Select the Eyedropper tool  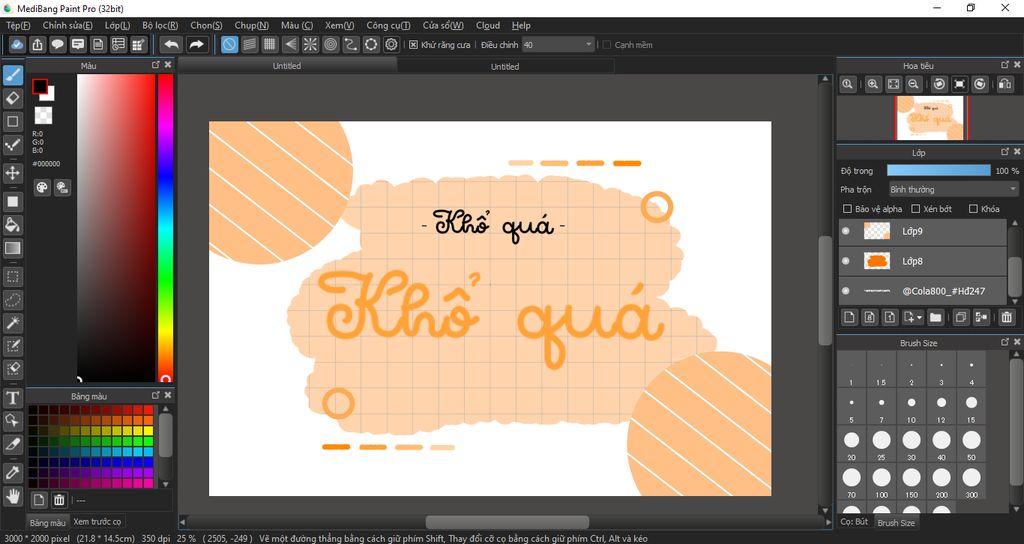coord(12,472)
